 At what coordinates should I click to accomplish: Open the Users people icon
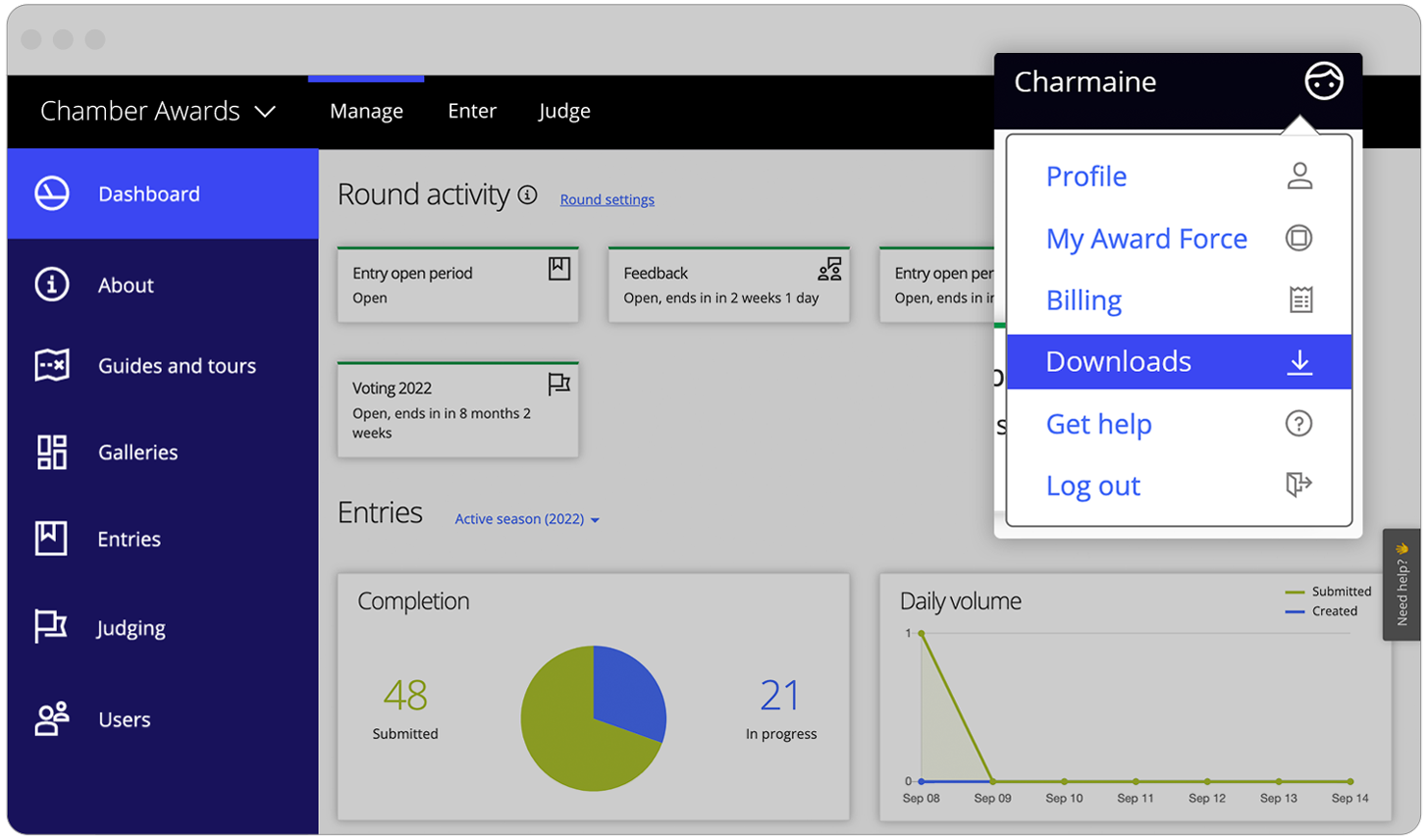point(52,720)
